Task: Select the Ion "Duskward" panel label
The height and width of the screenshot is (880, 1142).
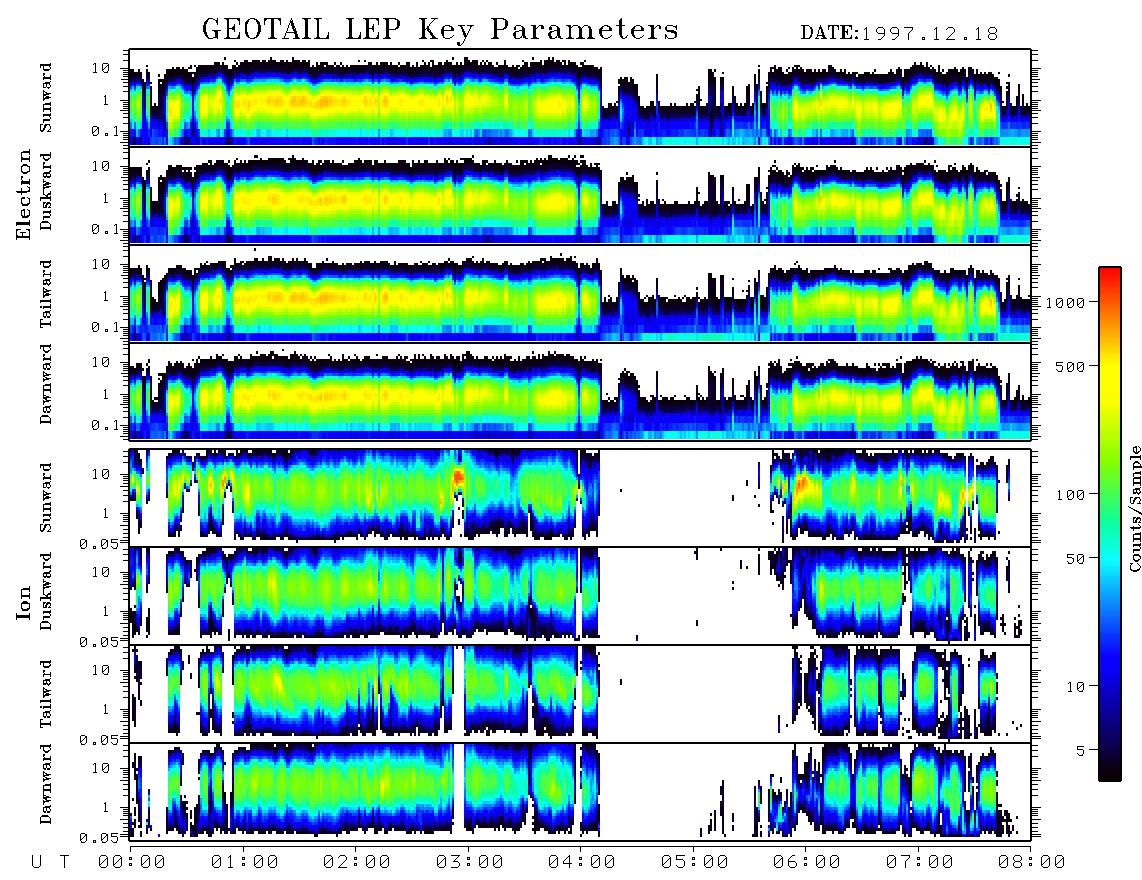Action: point(46,591)
